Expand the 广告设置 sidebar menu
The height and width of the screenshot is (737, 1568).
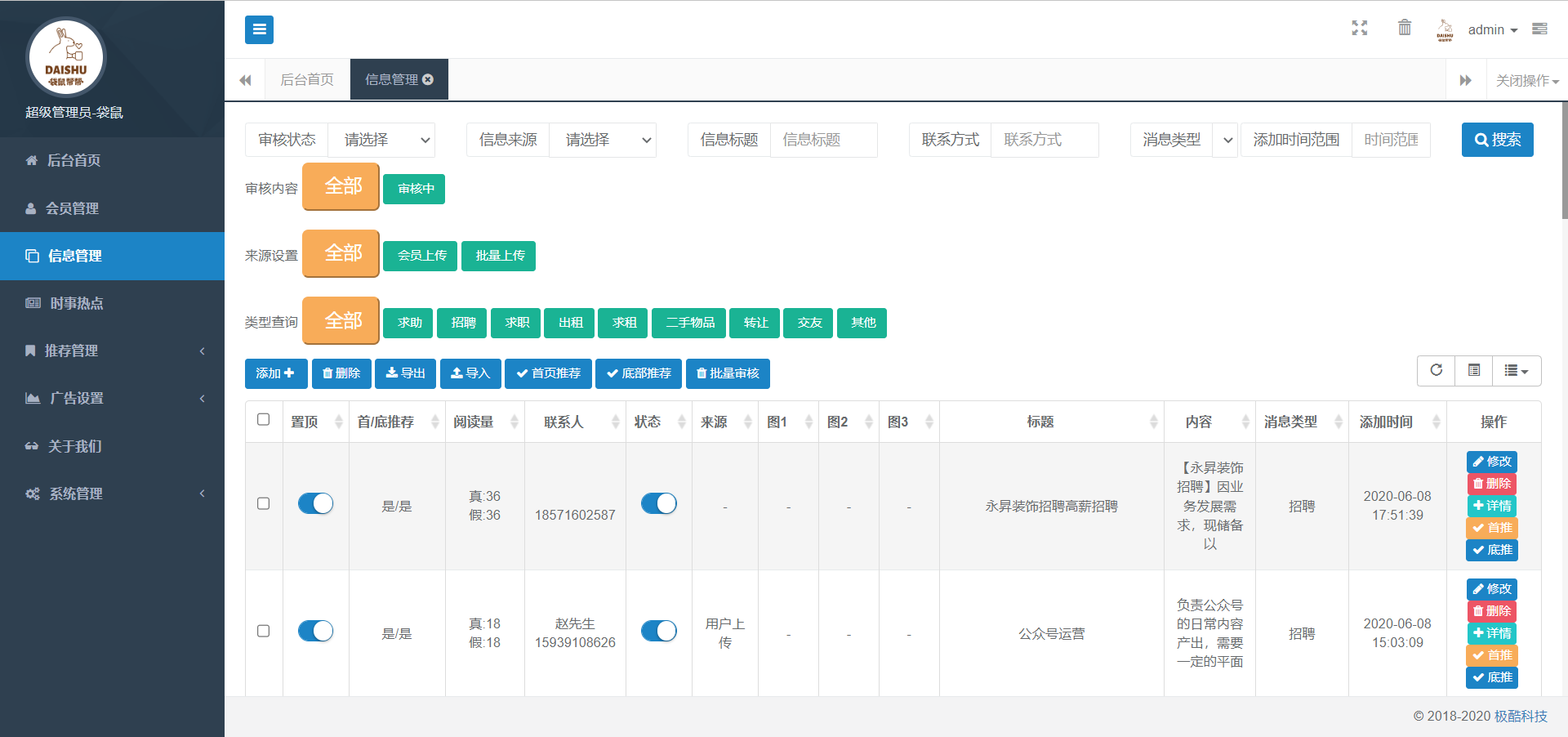point(112,398)
